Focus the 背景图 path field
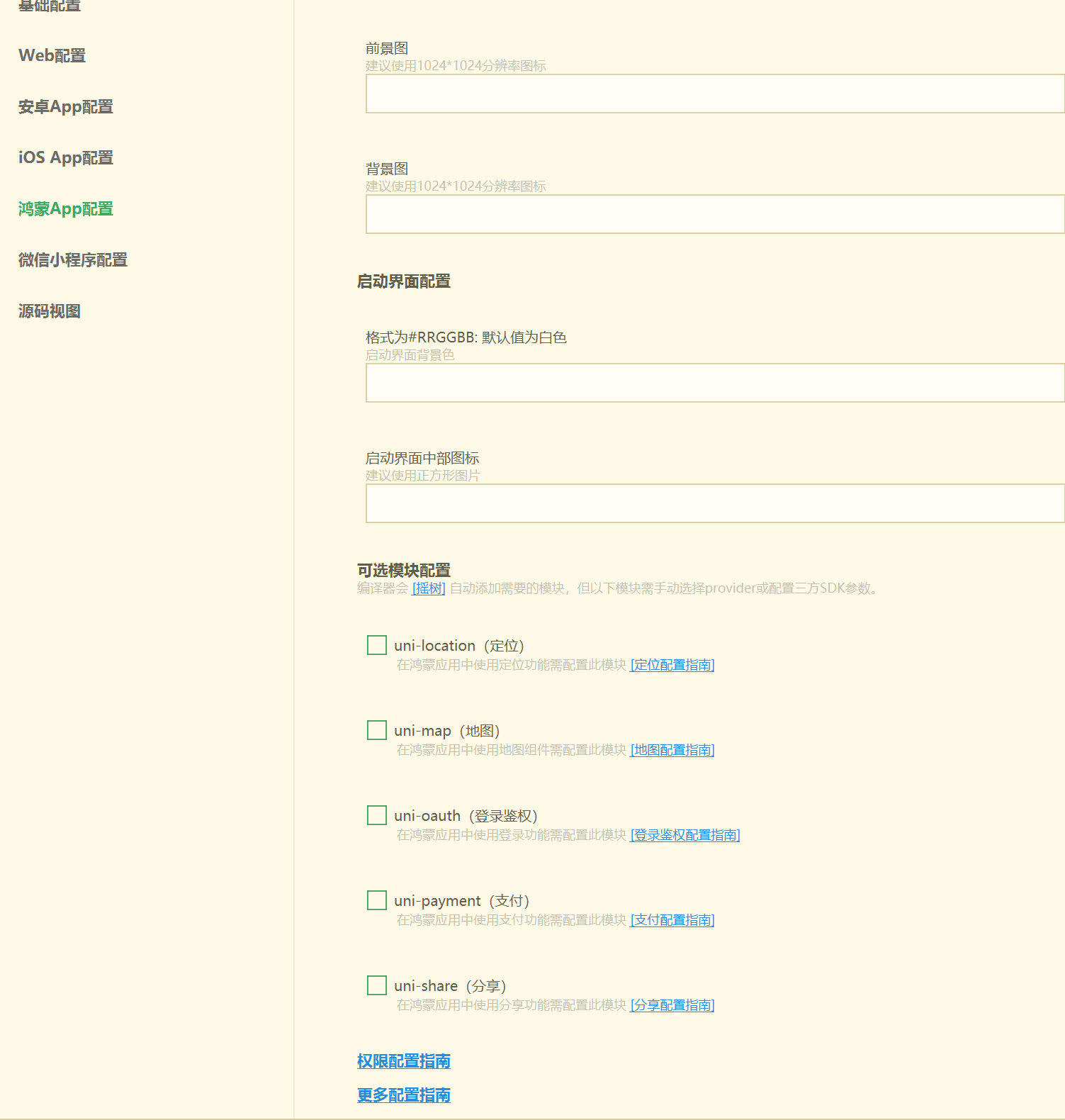 point(714,214)
